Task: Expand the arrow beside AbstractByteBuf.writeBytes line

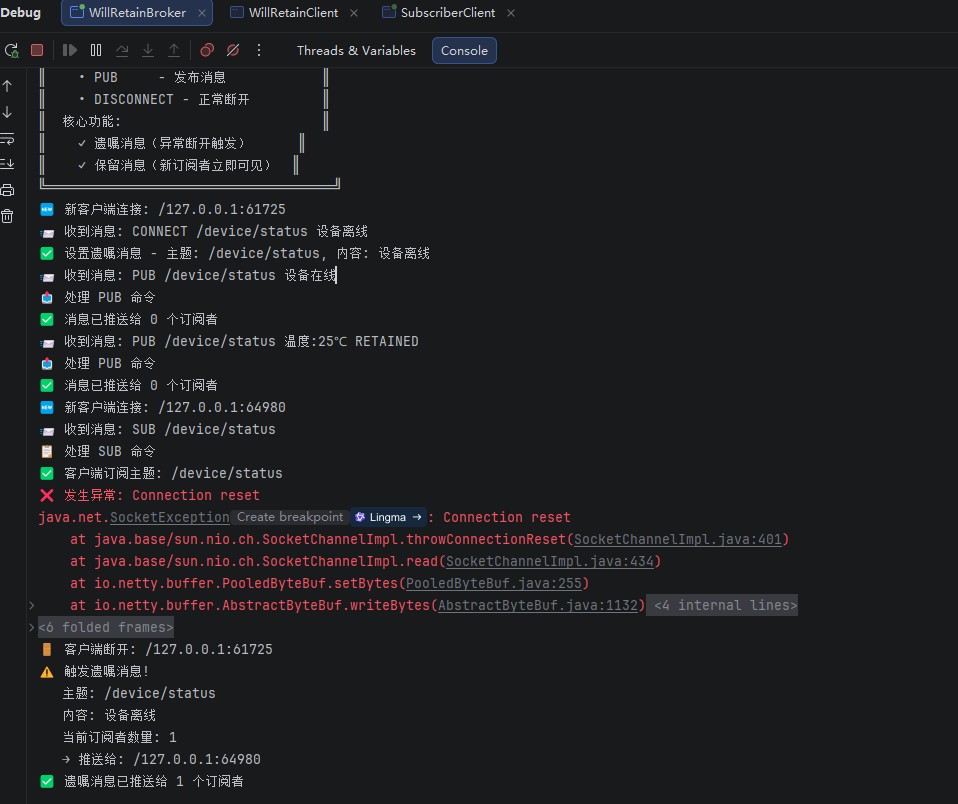Action: (x=32, y=605)
